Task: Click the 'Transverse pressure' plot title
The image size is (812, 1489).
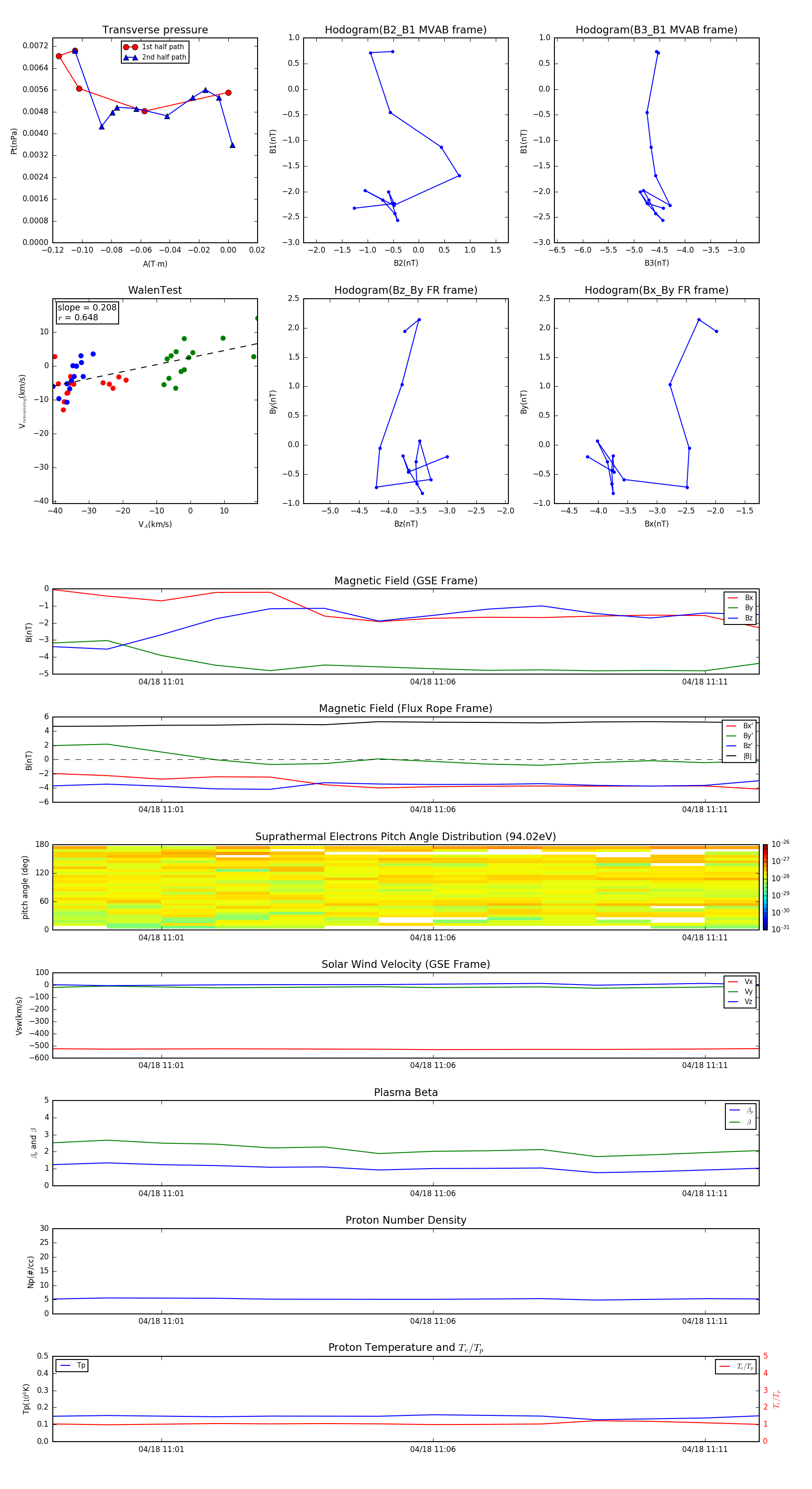Action: [155, 30]
